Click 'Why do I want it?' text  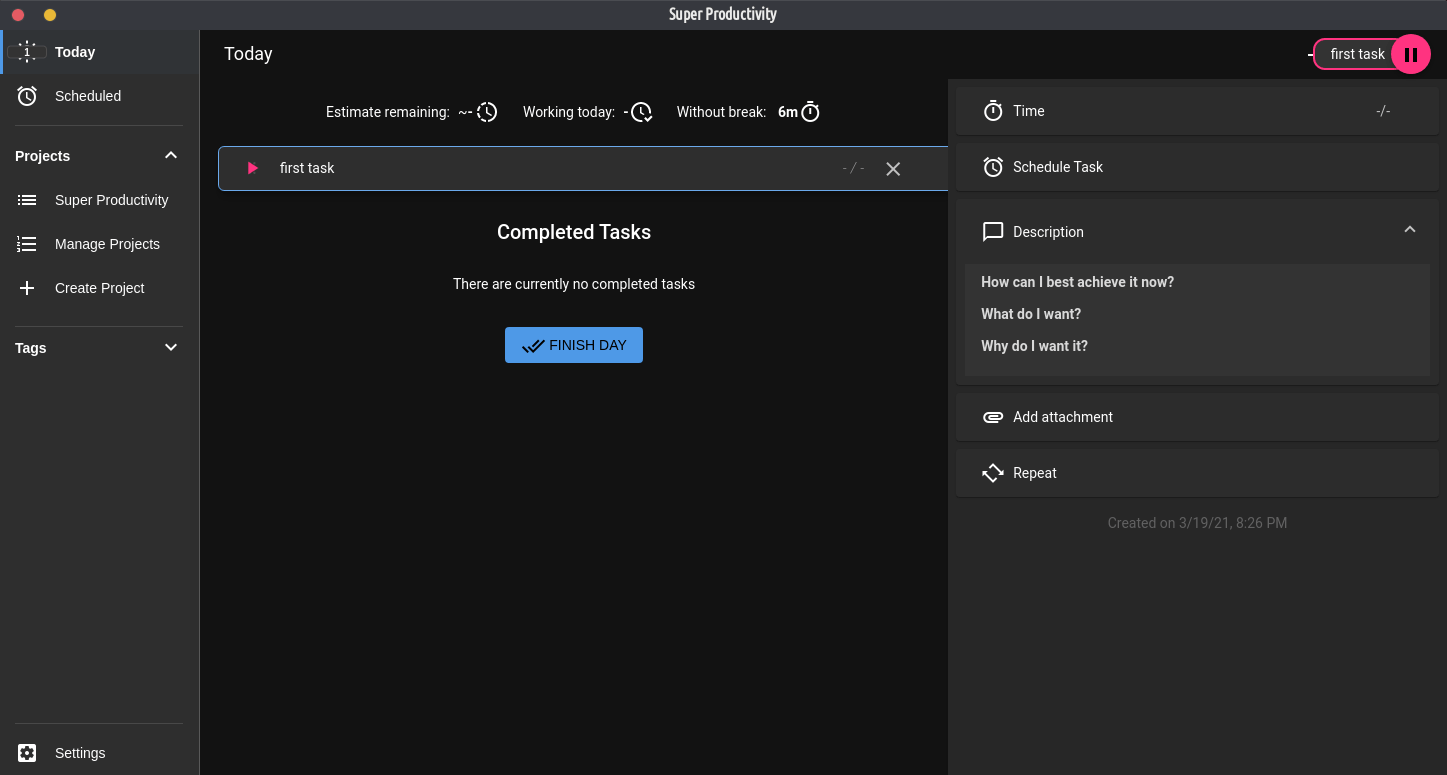(1034, 346)
